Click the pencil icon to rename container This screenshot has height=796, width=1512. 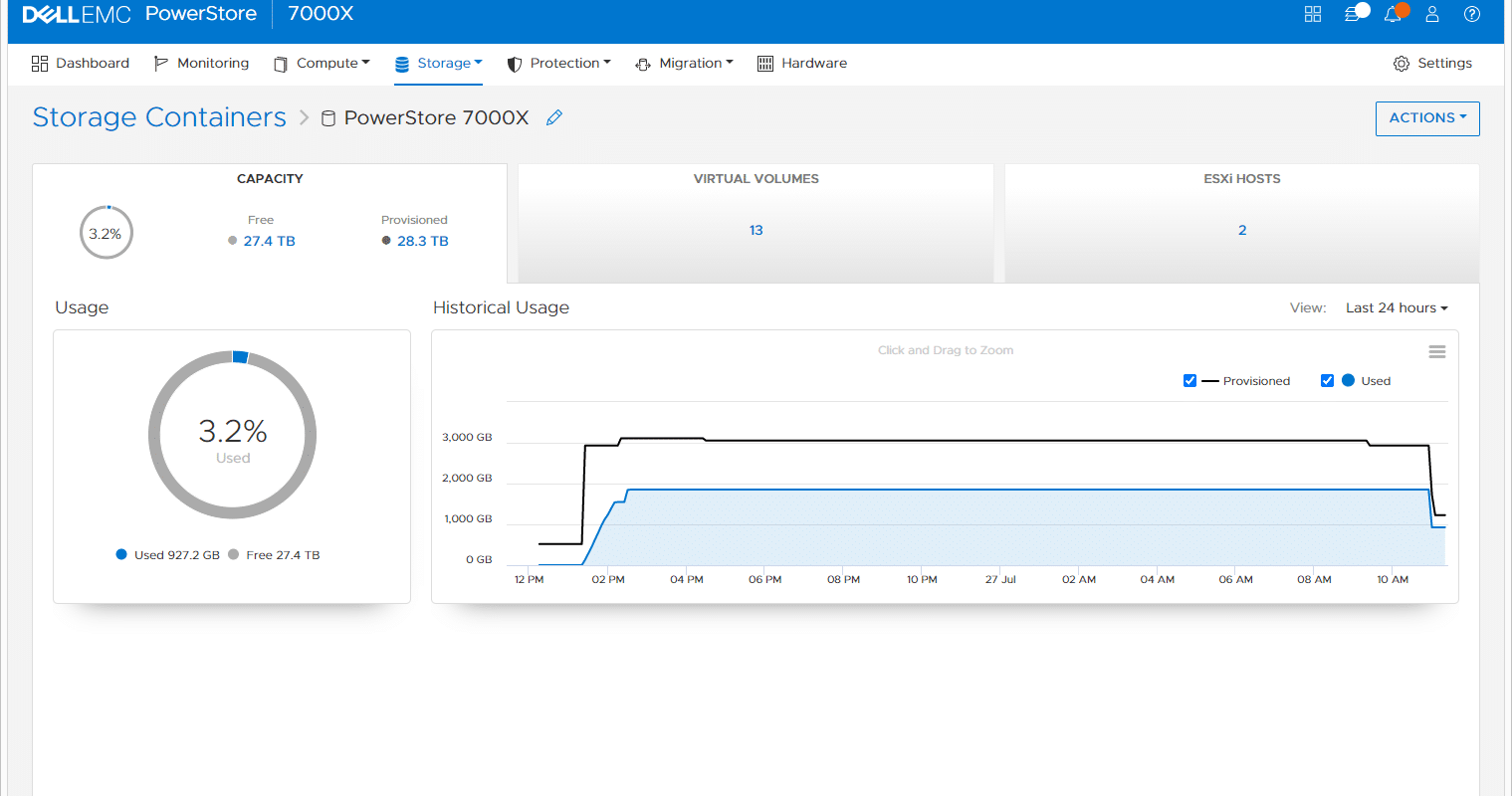click(554, 117)
